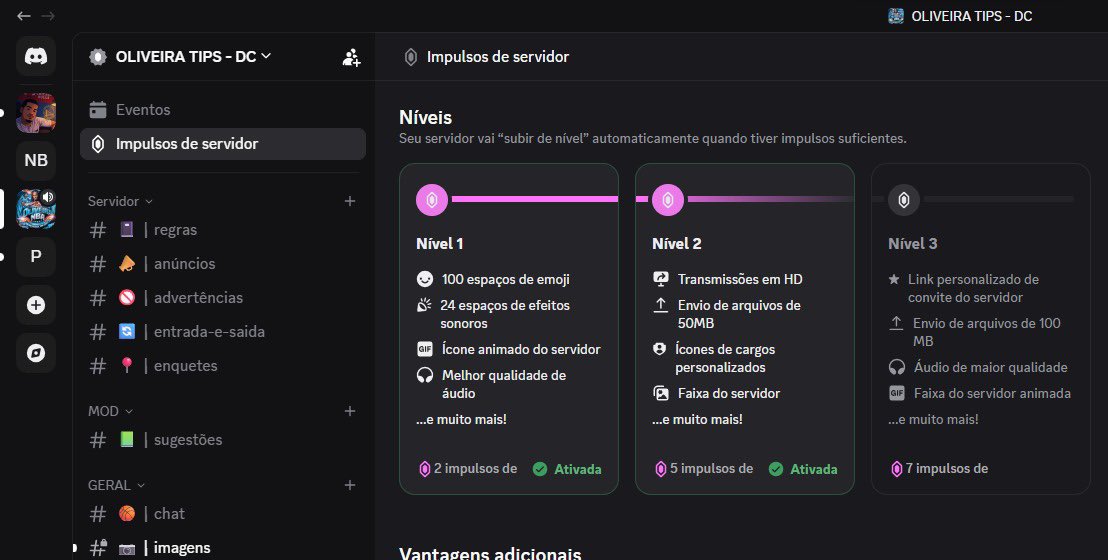
Task: Click the Nível 2 heading
Action: (x=676, y=244)
